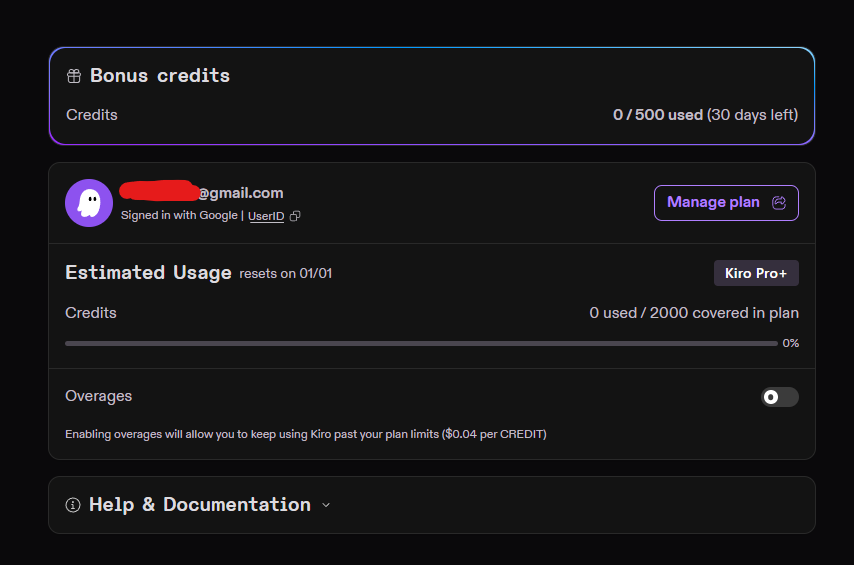The width and height of the screenshot is (854, 565).
Task: Click the Help & Documentation heading
Action: (x=200, y=505)
